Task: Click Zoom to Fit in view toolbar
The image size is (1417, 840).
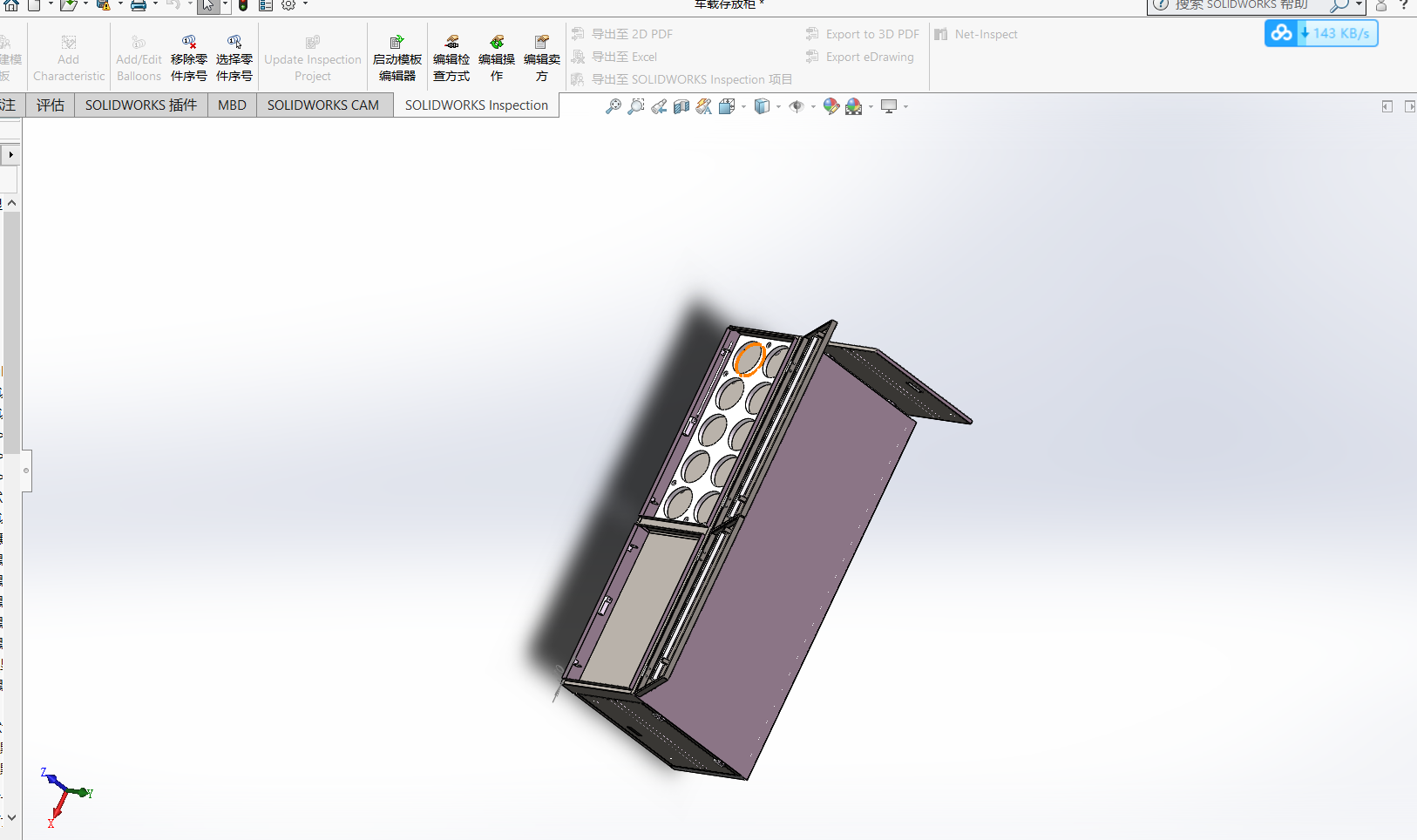Action: (x=614, y=106)
